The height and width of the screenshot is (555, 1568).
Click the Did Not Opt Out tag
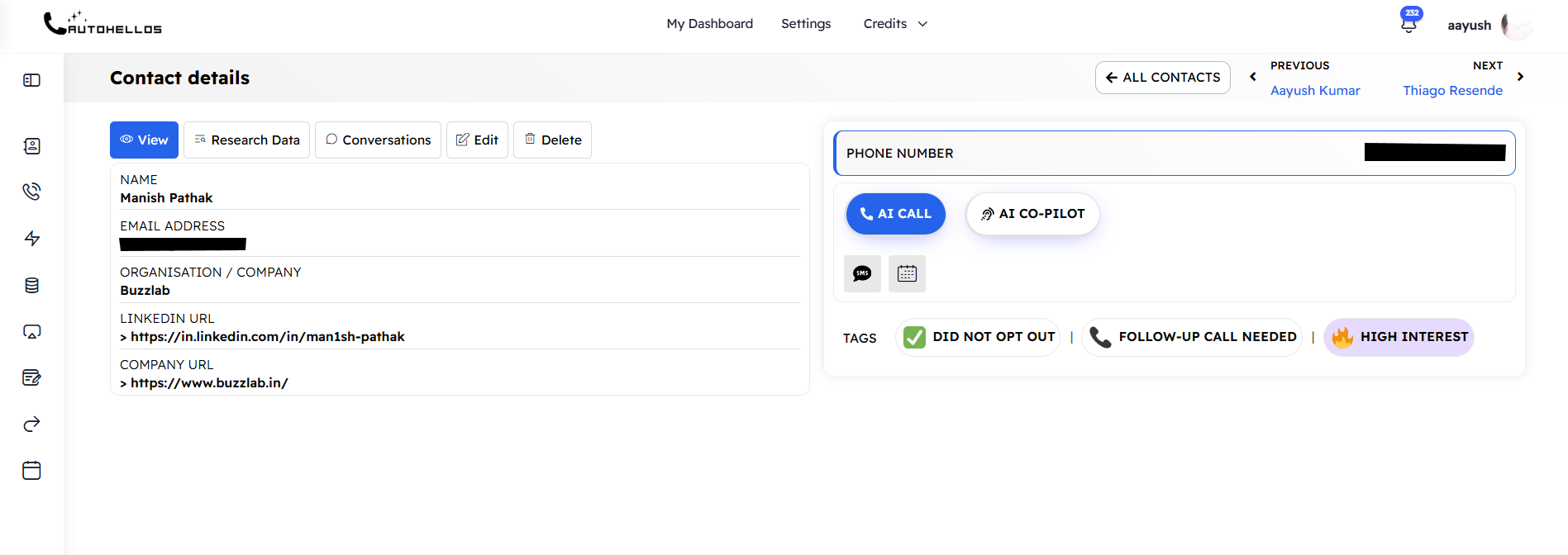978,337
